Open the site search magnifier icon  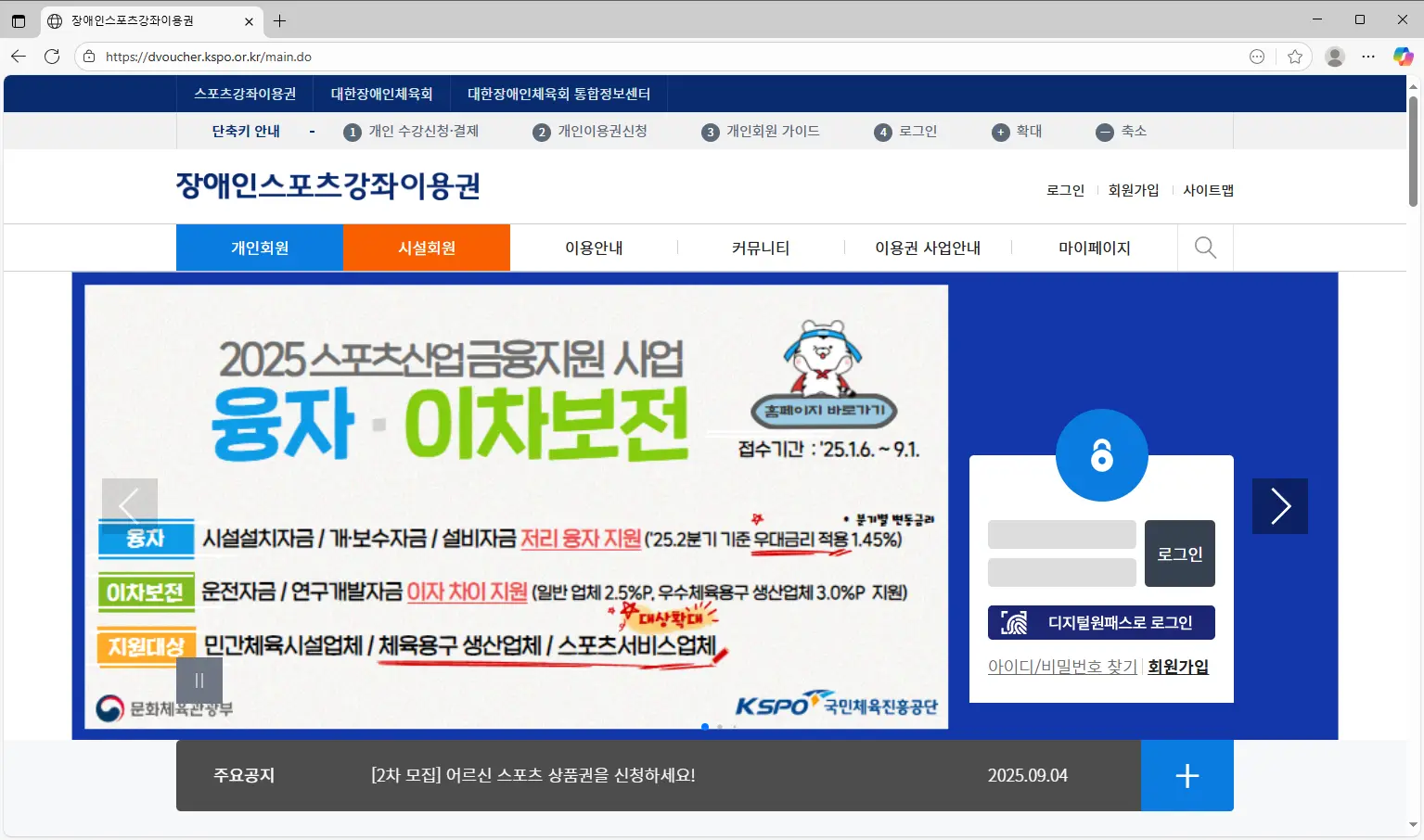coord(1205,248)
